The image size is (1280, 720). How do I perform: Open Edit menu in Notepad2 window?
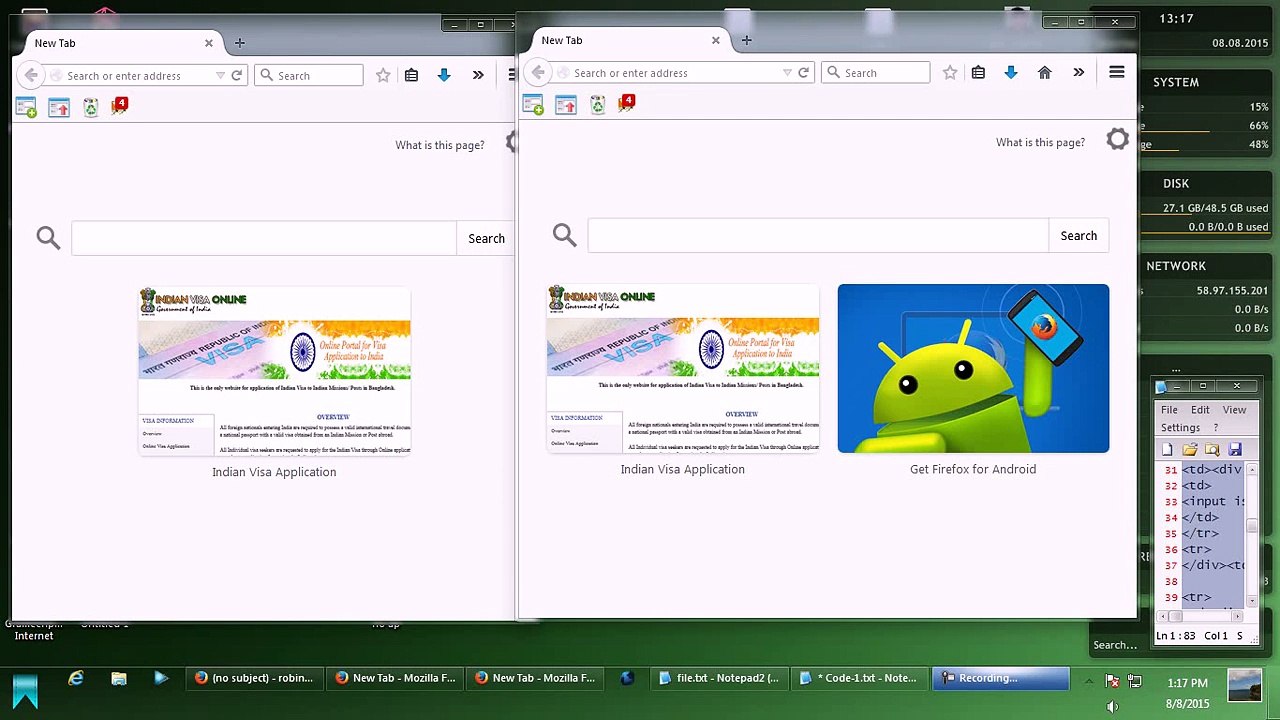click(1200, 410)
